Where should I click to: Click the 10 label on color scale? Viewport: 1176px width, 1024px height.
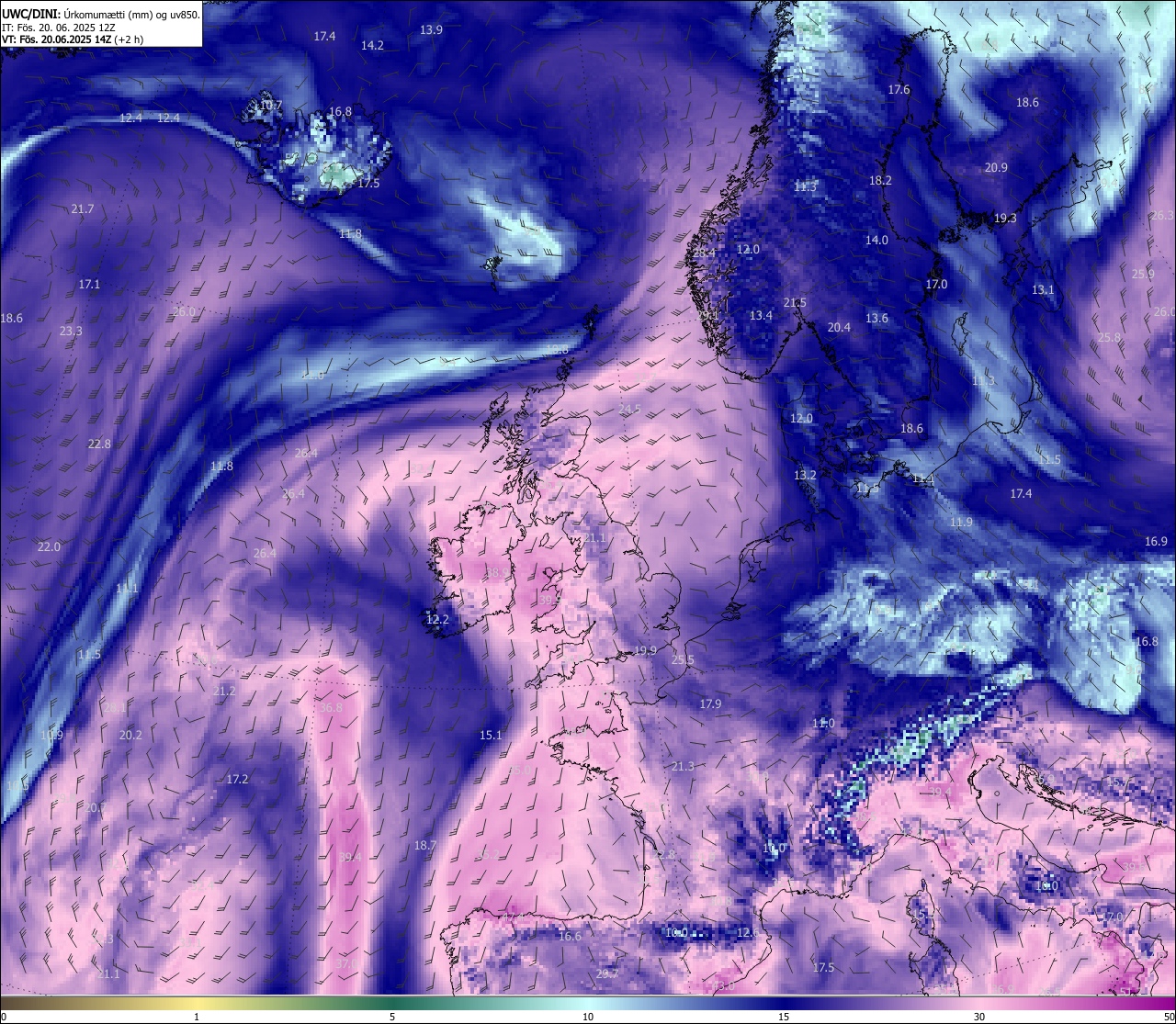(x=588, y=1017)
